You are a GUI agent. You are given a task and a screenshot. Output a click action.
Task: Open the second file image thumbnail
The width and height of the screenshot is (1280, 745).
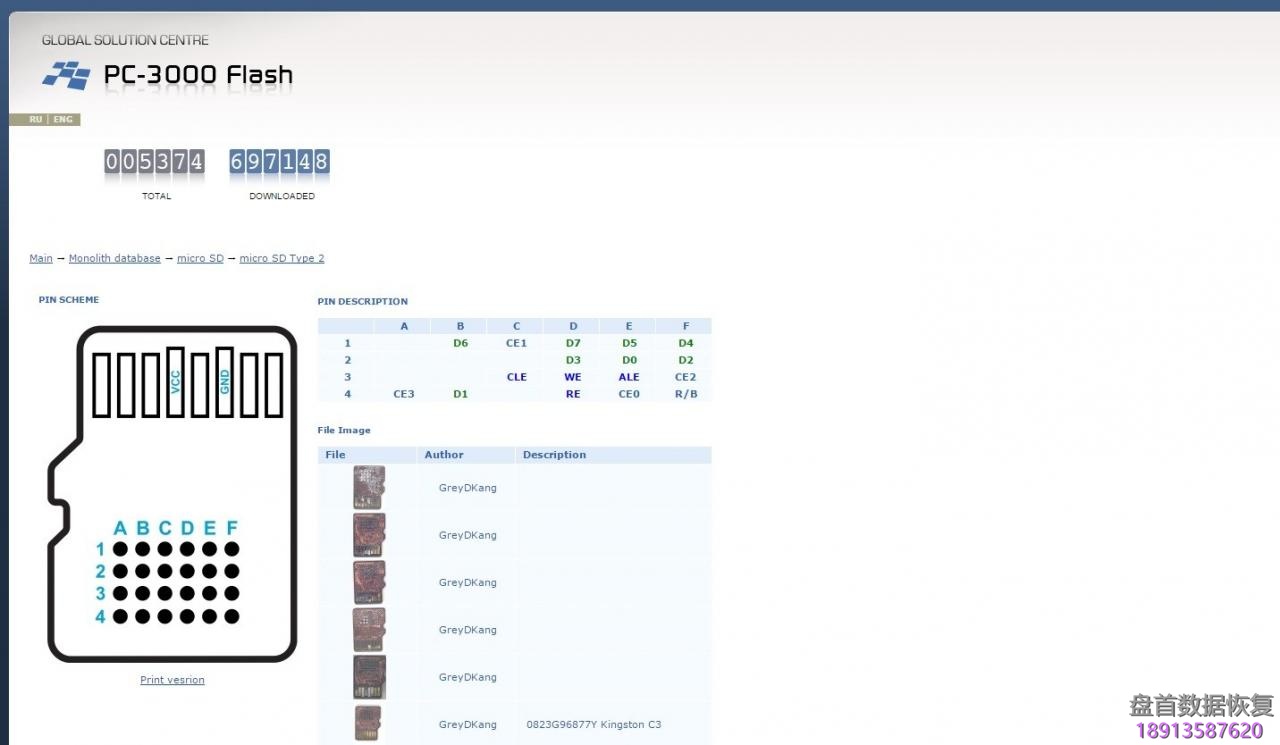coord(369,535)
